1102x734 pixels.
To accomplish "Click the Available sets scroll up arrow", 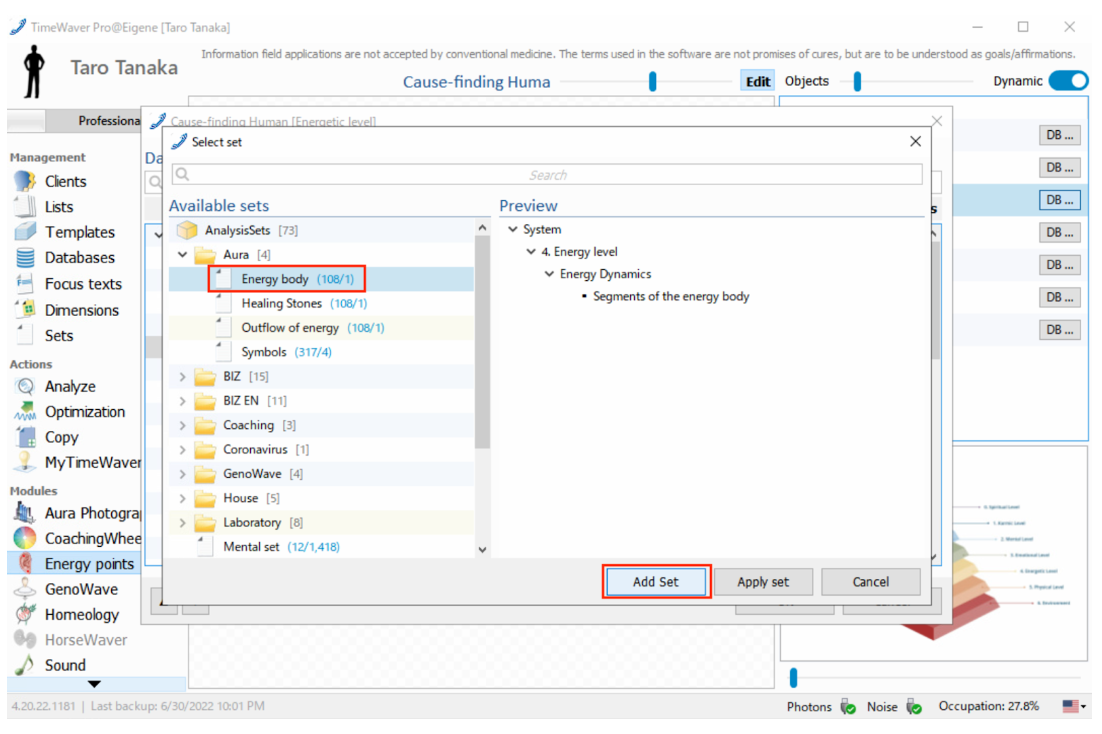I will pyautogui.click(x=482, y=228).
